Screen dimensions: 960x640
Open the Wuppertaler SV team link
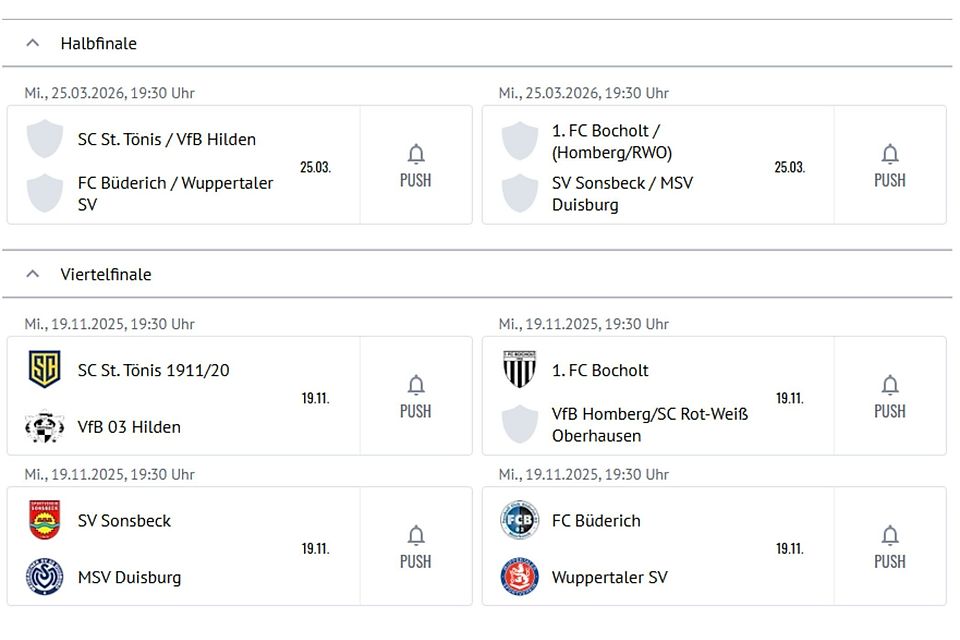coord(609,577)
